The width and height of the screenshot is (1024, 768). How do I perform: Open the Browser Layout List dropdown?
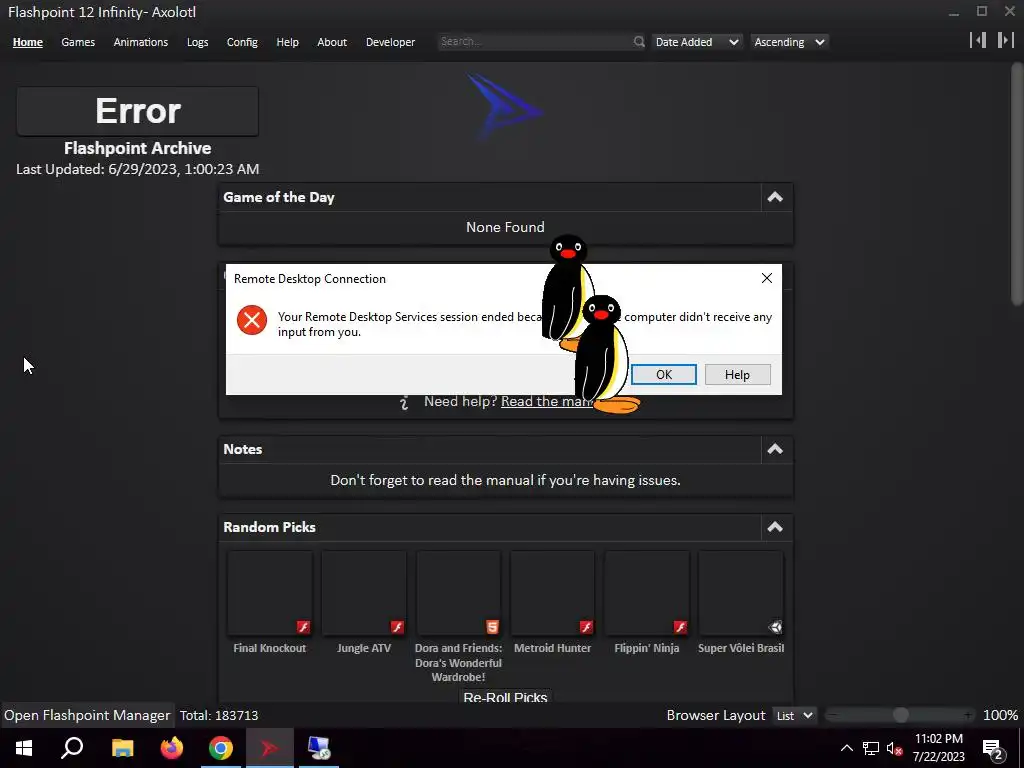point(794,716)
